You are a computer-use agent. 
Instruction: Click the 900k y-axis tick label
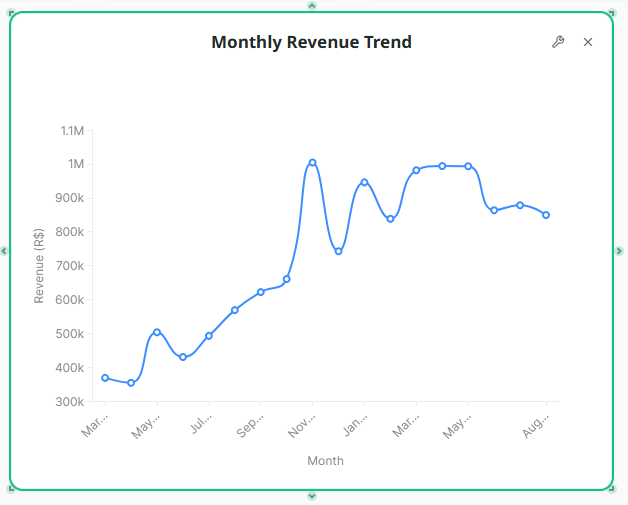[70, 198]
